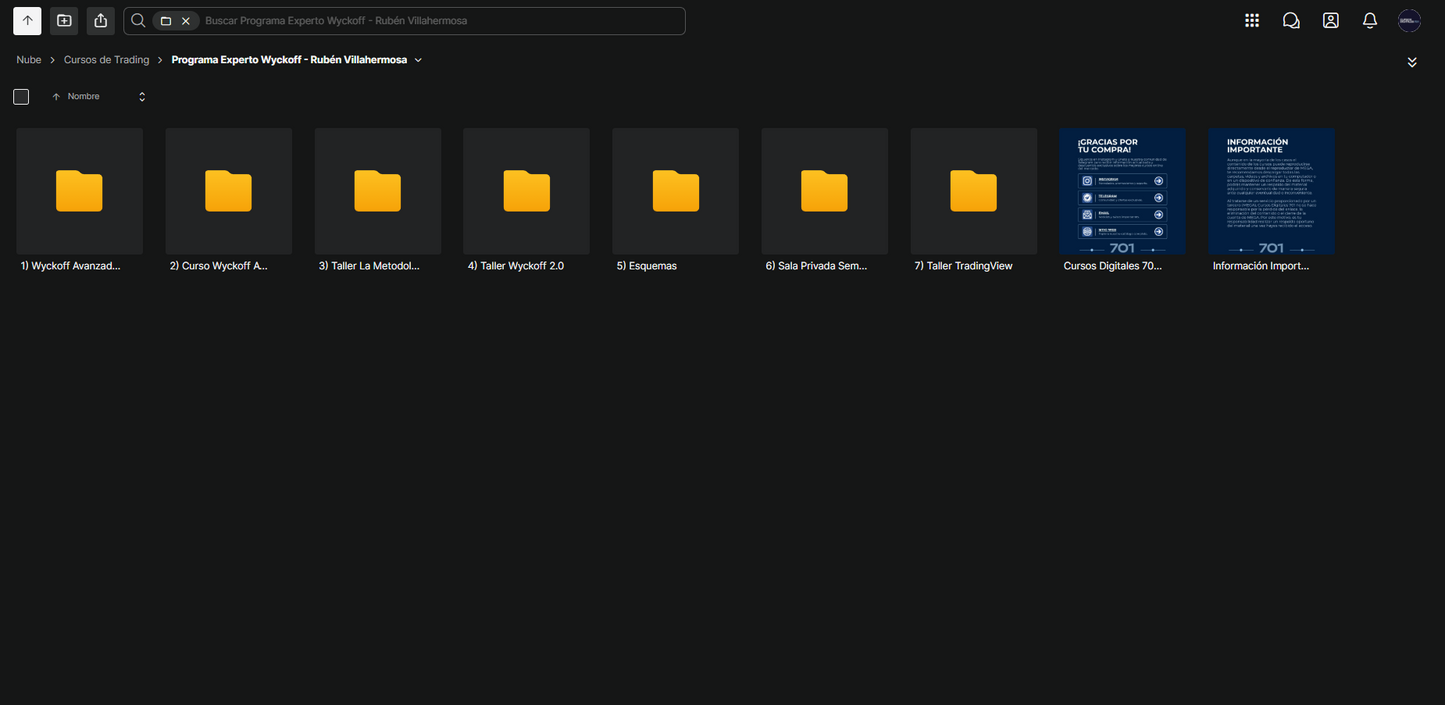
Task: Open the notifications bell
Action: click(1370, 21)
